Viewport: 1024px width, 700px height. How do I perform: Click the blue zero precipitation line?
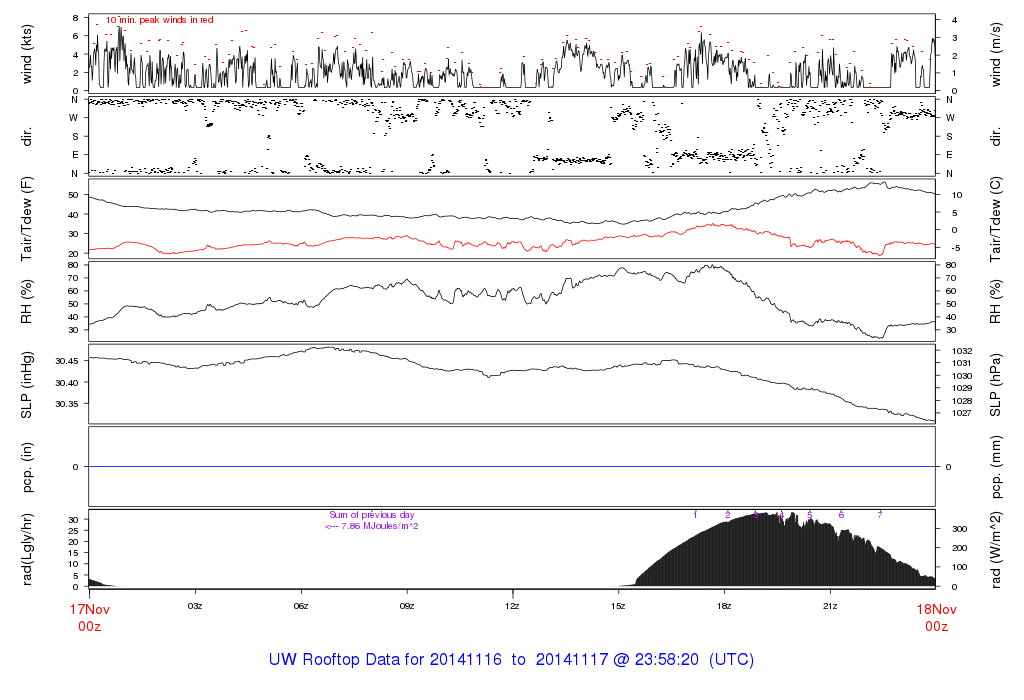pyautogui.click(x=512, y=467)
